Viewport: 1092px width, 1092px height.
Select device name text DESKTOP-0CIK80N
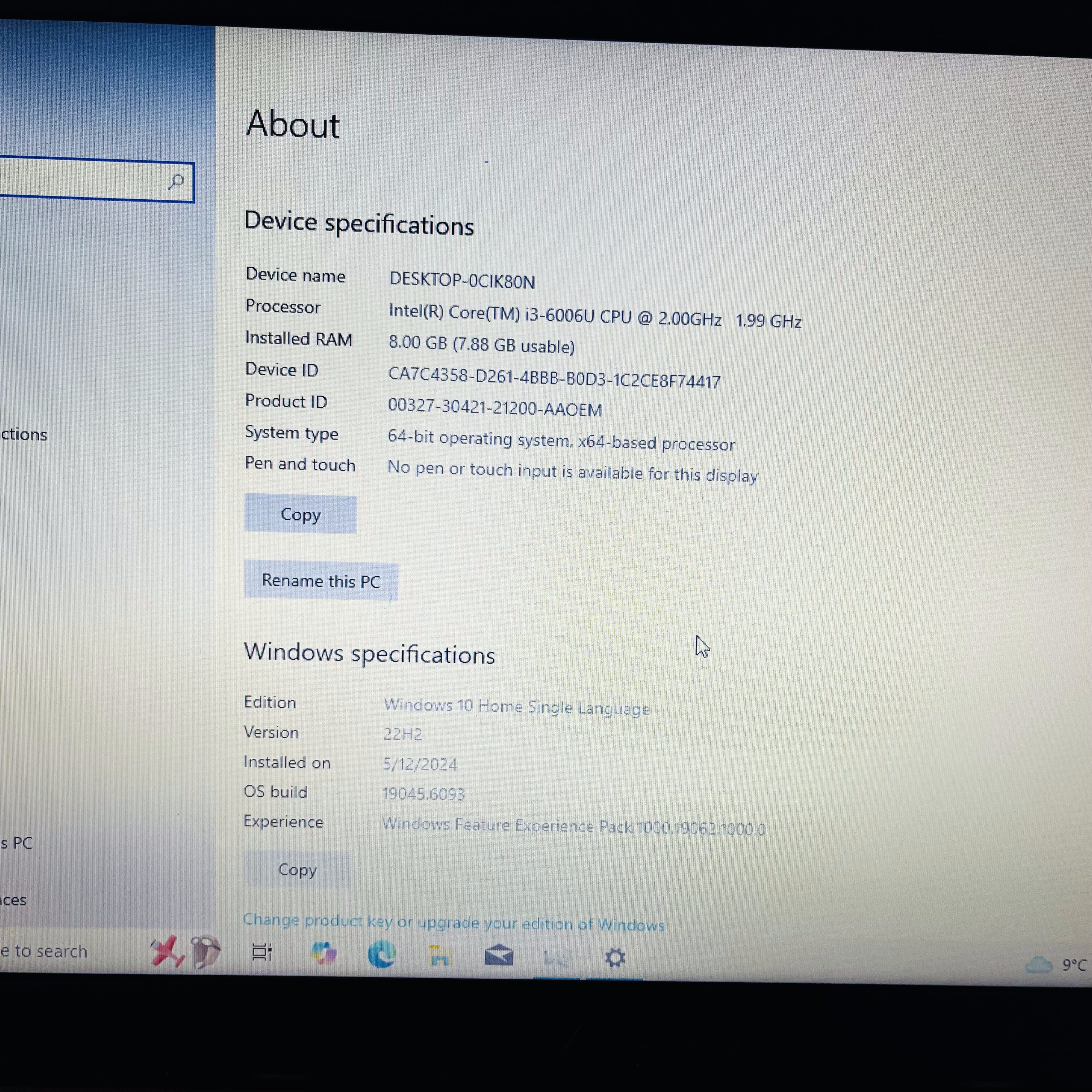462,280
